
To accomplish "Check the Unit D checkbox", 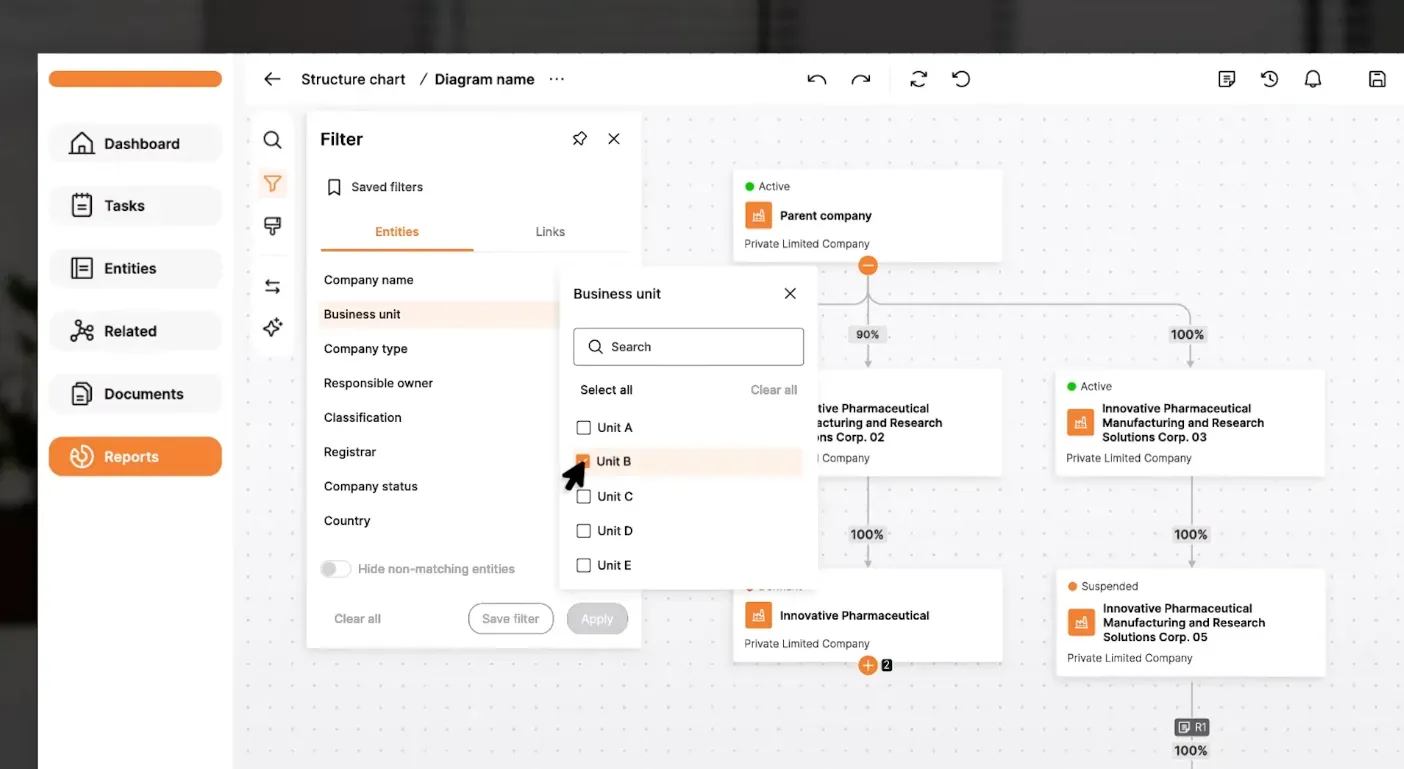I will pyautogui.click(x=584, y=531).
